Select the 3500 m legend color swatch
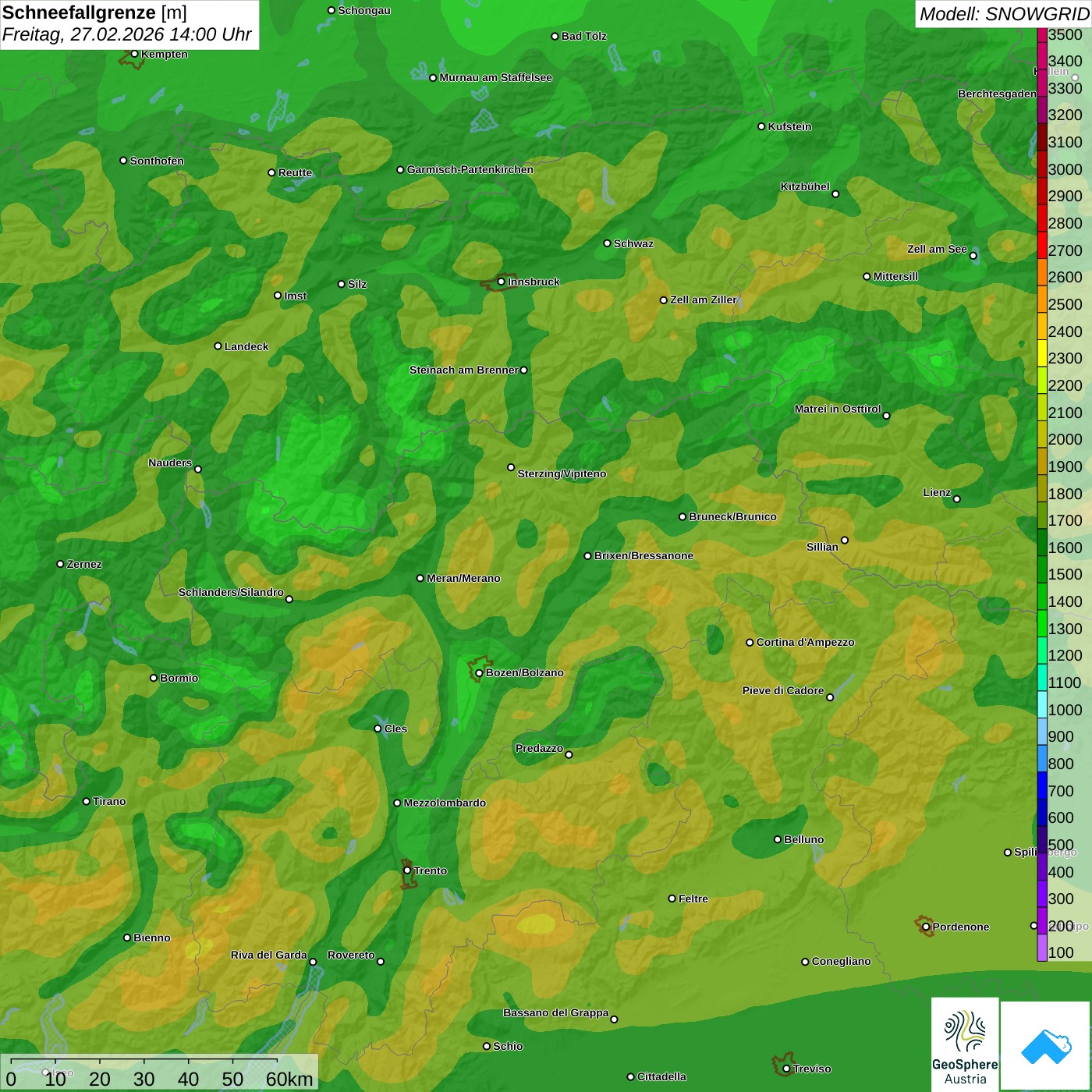Viewport: 1092px width, 1092px height. tap(1042, 34)
